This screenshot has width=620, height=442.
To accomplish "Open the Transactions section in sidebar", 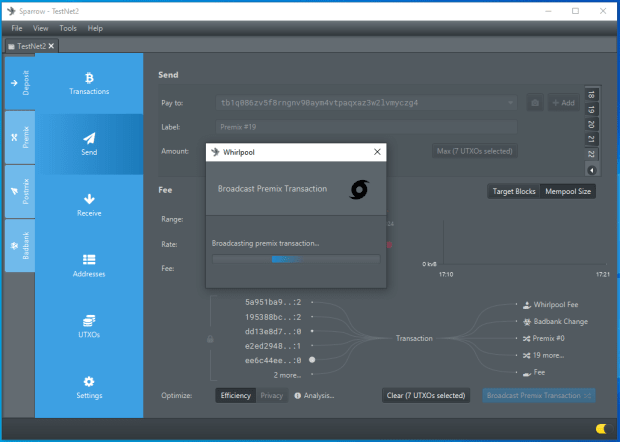I will click(89, 84).
